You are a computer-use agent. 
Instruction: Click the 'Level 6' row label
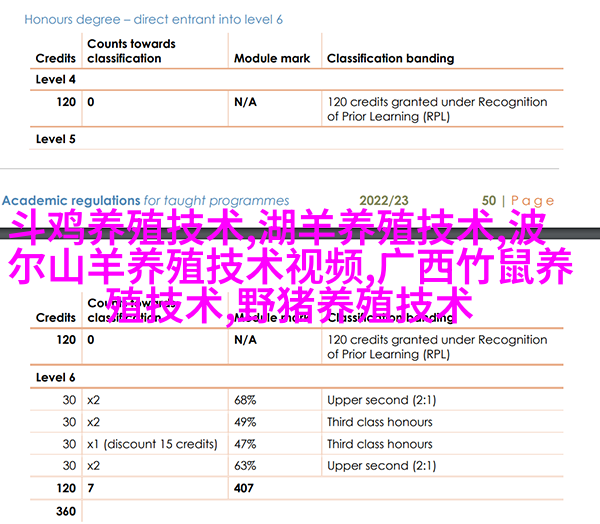tap(55, 377)
